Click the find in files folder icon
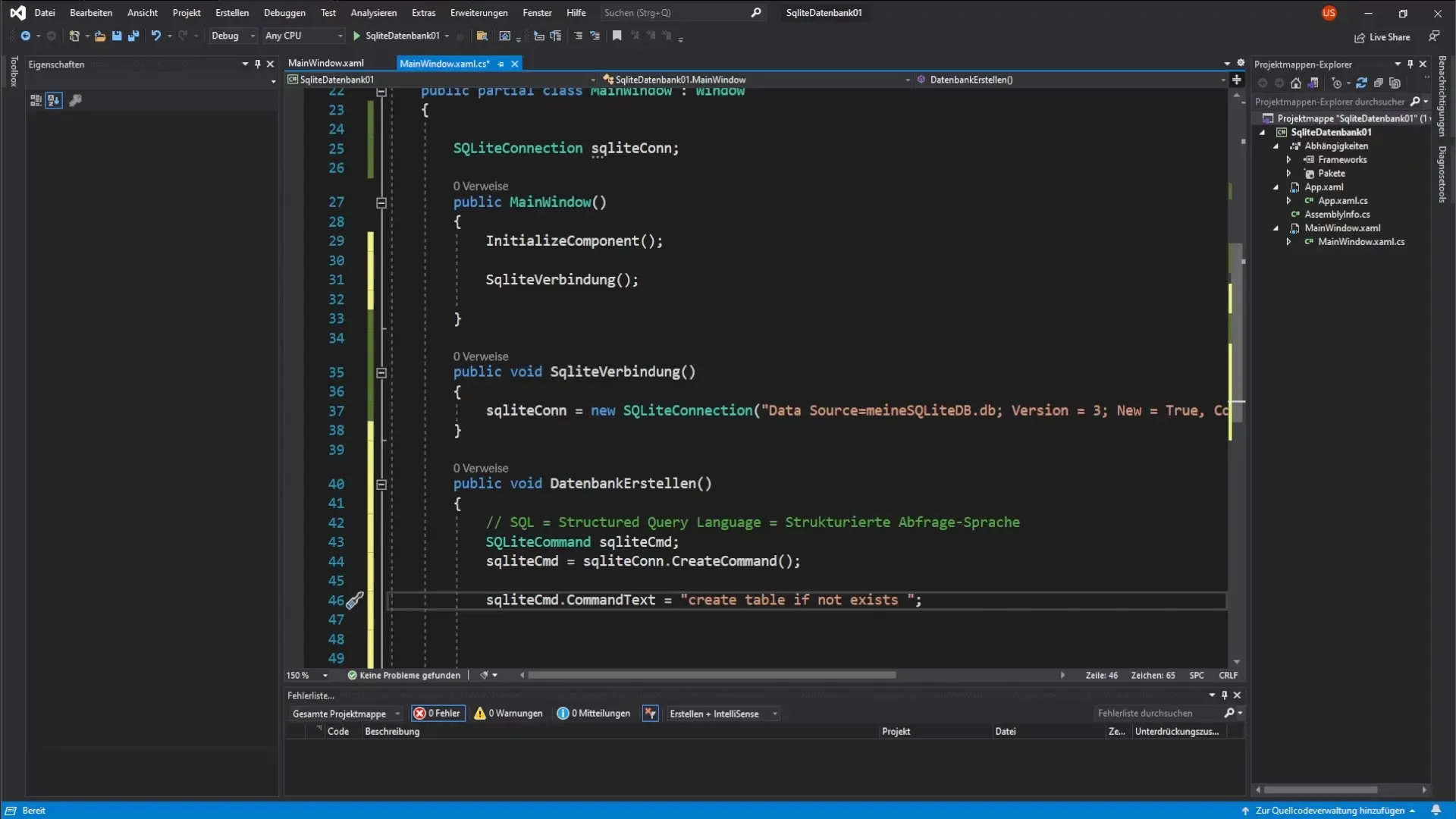Viewport: 1456px width, 819px height. tap(482, 36)
